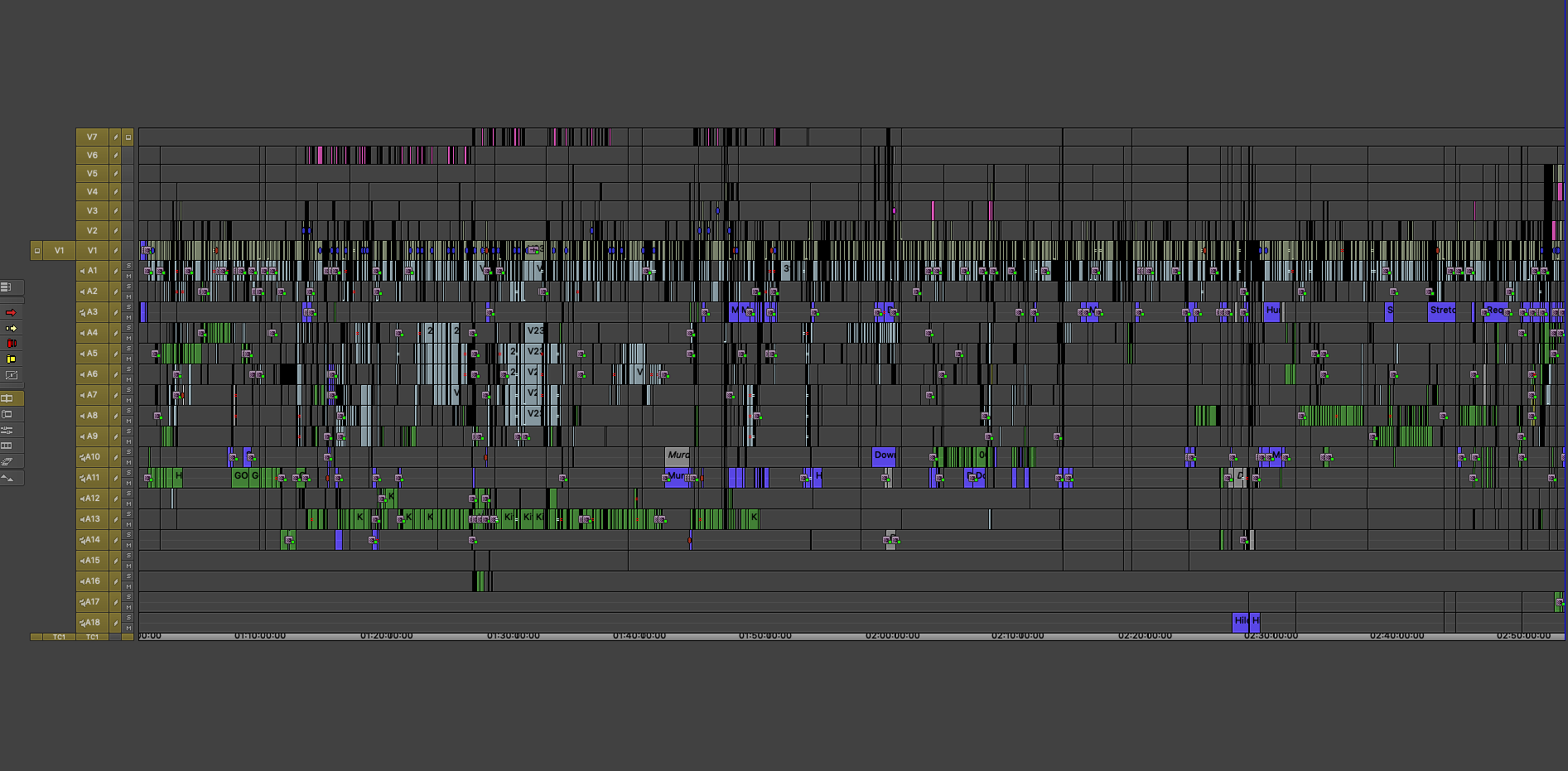Toggle sync lock slash on track V4
Screen dimensions: 1568x771
(x=116, y=192)
